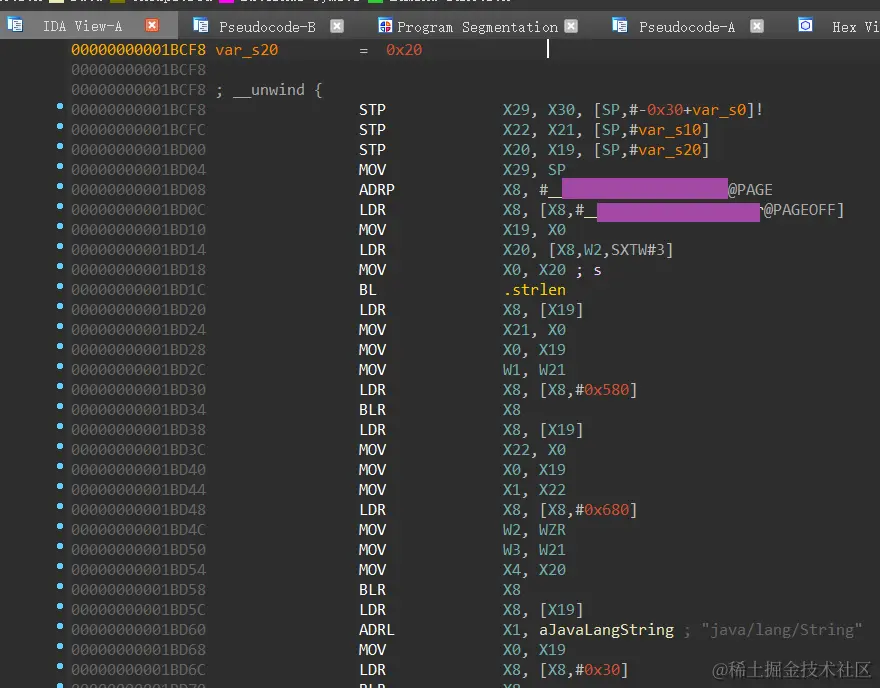This screenshot has width=880, height=688.
Task: Select the ADRP mnemonic
Action: pyautogui.click(x=377, y=190)
